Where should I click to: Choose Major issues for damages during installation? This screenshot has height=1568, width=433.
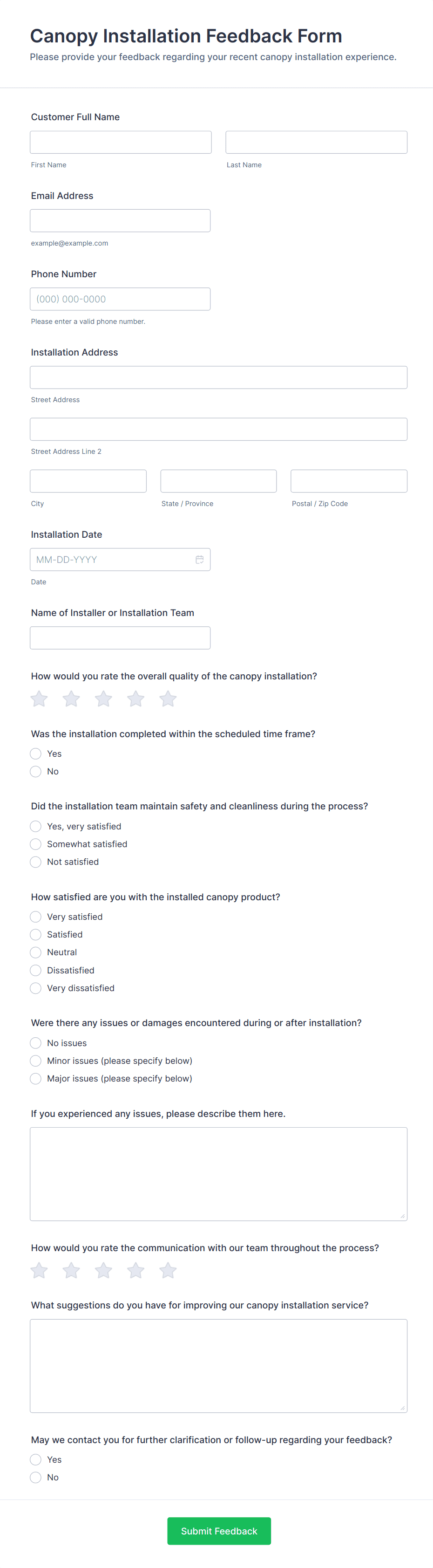(x=35, y=1078)
